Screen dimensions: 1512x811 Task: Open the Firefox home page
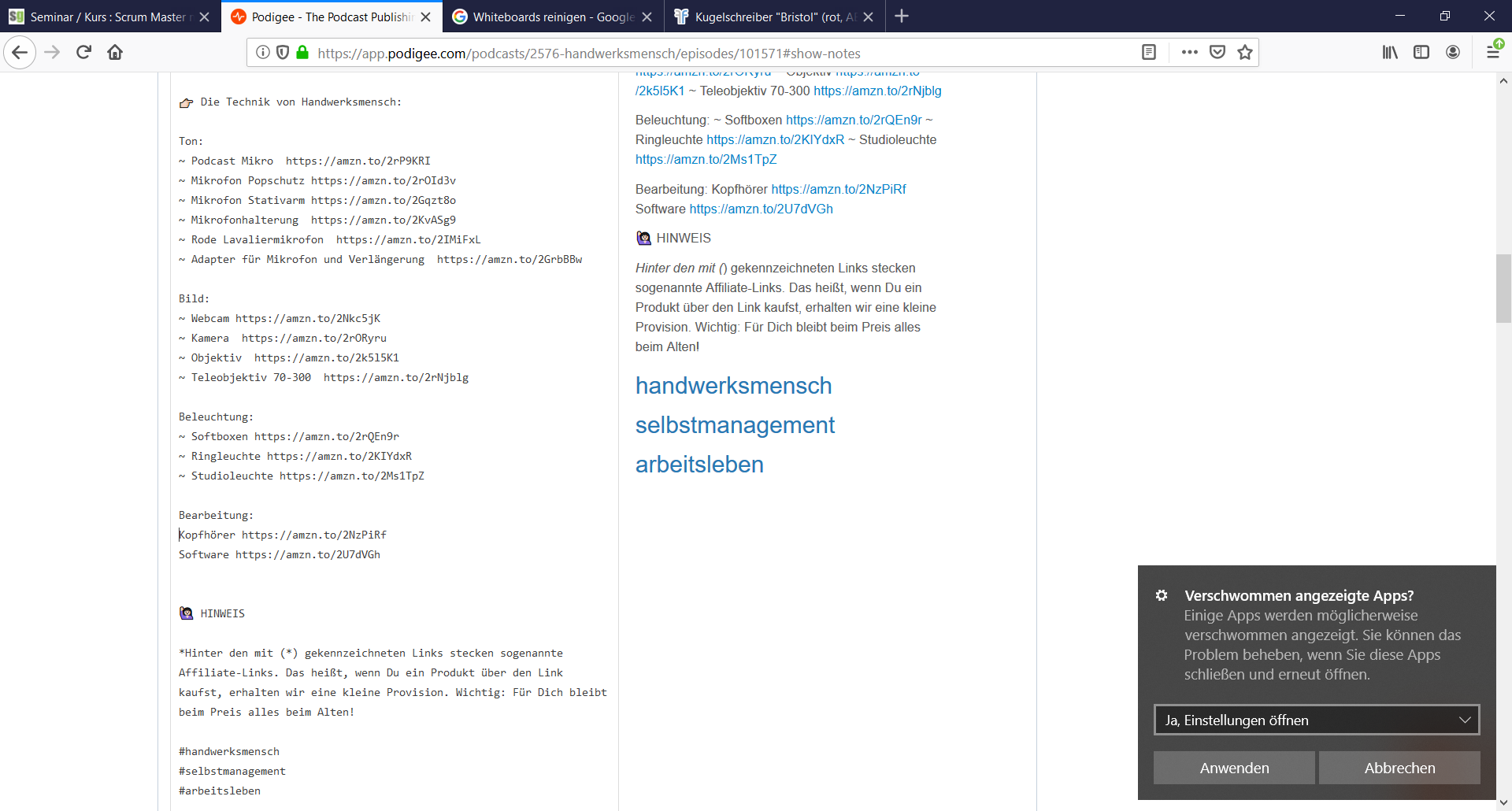point(115,53)
